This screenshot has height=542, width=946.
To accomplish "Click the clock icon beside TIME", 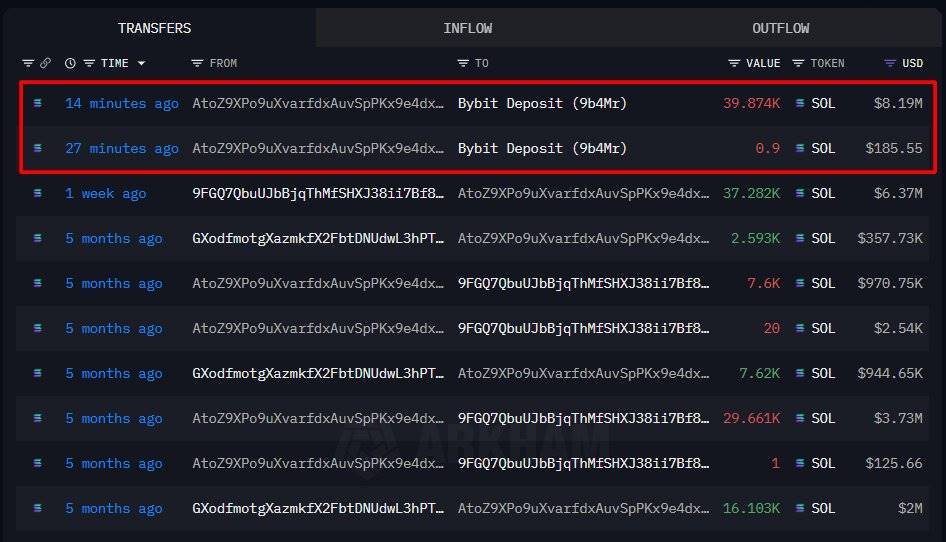I will coord(70,63).
